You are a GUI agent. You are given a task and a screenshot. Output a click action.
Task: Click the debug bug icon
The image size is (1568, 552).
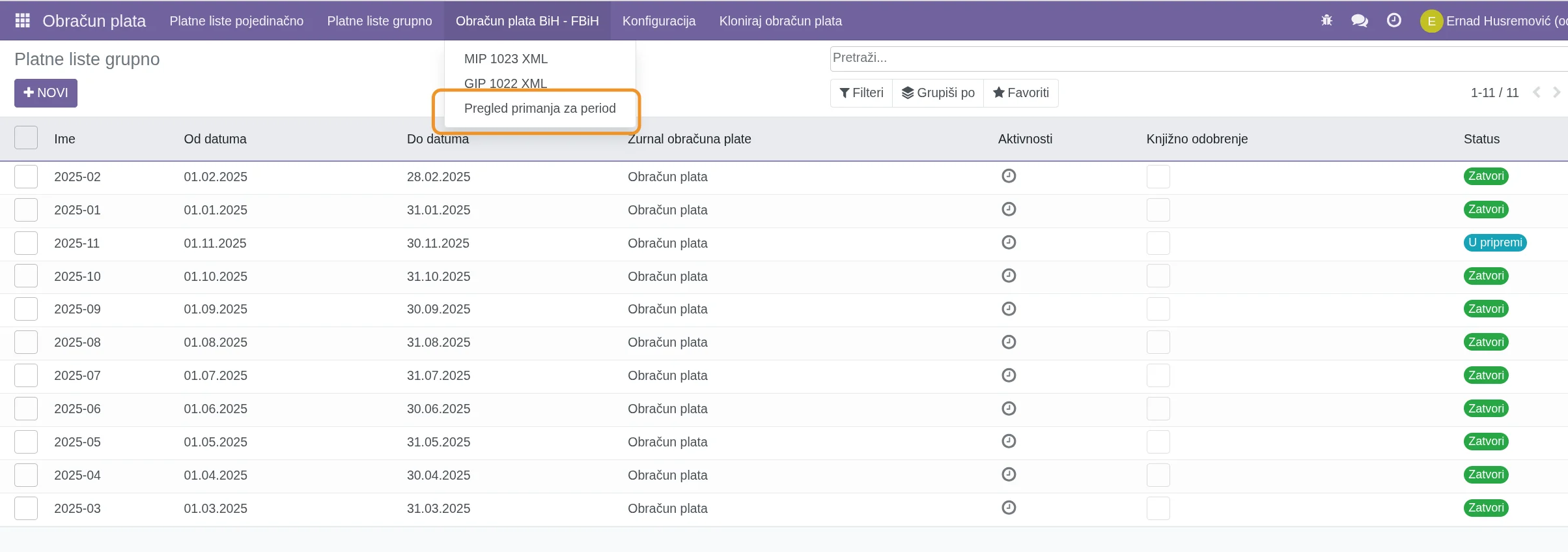pos(1326,21)
